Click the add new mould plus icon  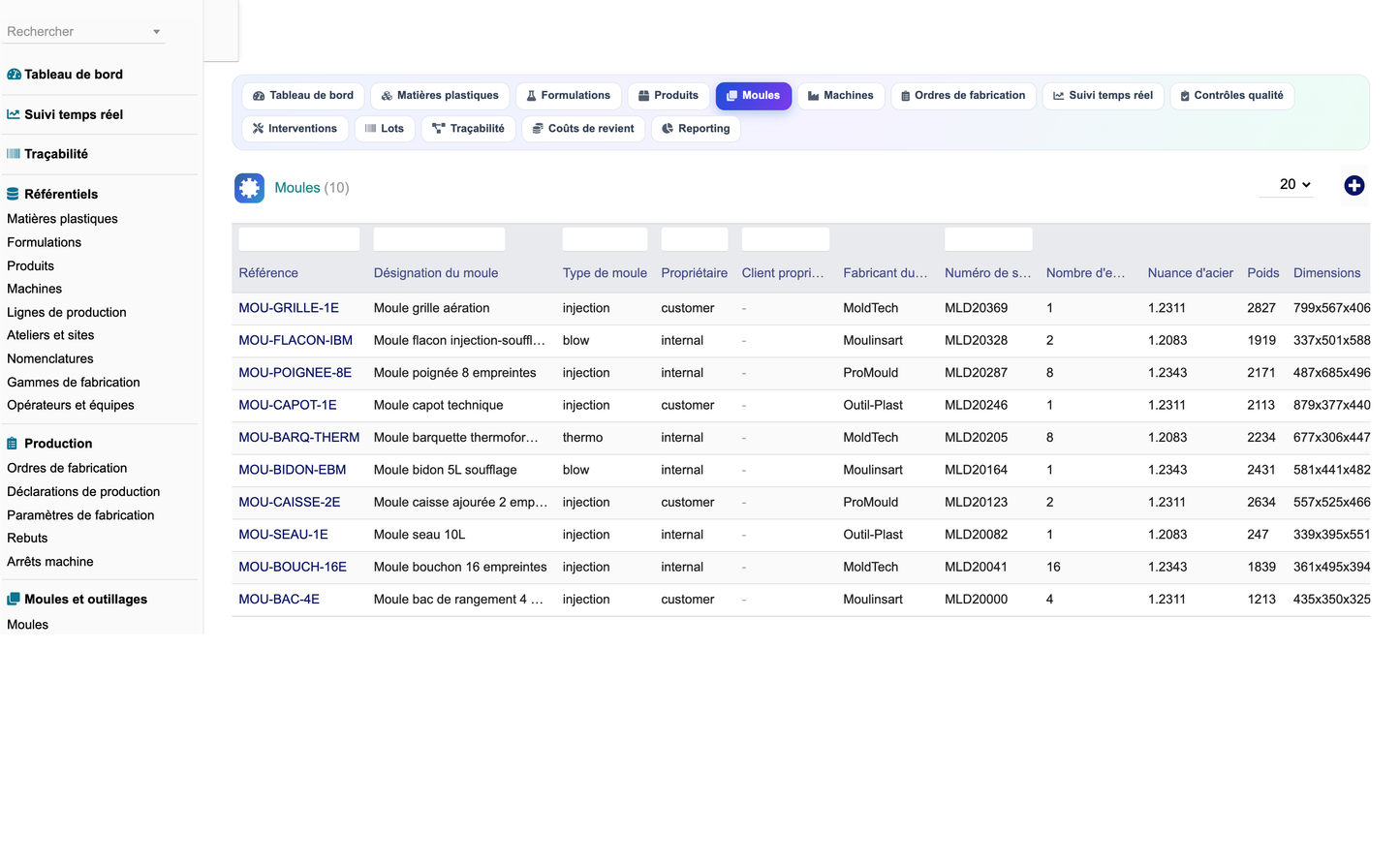[x=1353, y=186]
